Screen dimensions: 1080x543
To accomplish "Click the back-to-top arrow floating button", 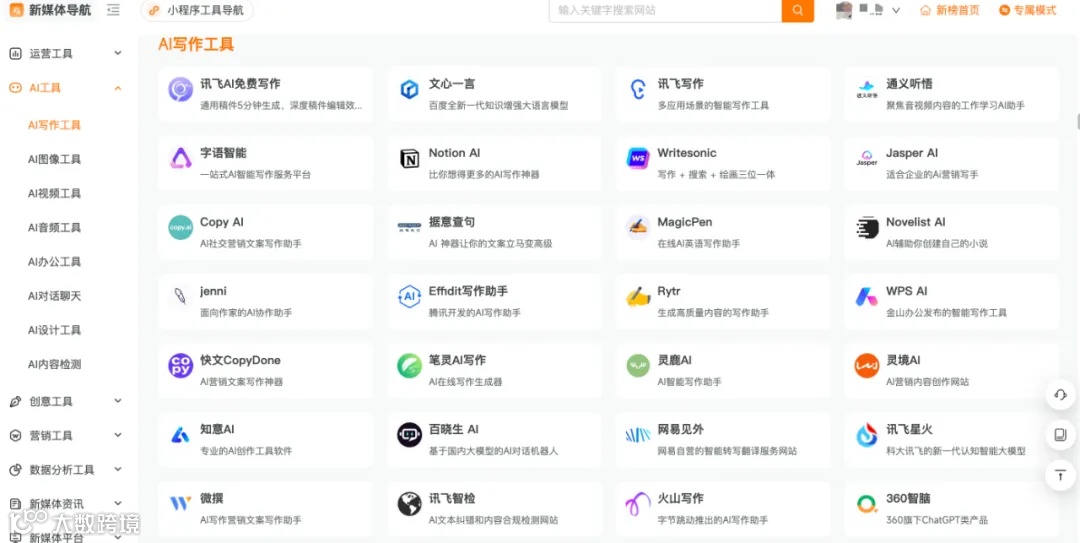I will coord(1061,475).
